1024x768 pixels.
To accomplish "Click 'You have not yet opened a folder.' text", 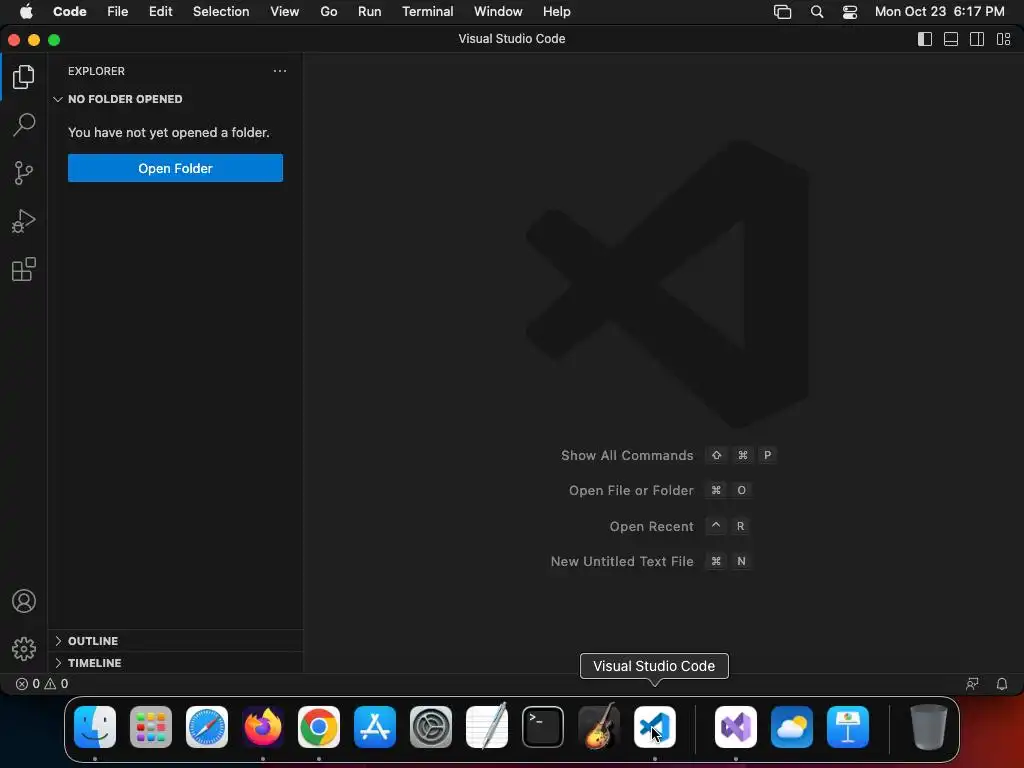I will 168,133.
